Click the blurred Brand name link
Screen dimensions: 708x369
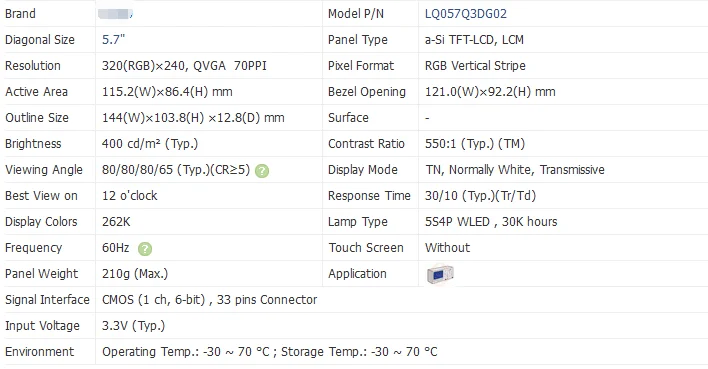coord(115,14)
